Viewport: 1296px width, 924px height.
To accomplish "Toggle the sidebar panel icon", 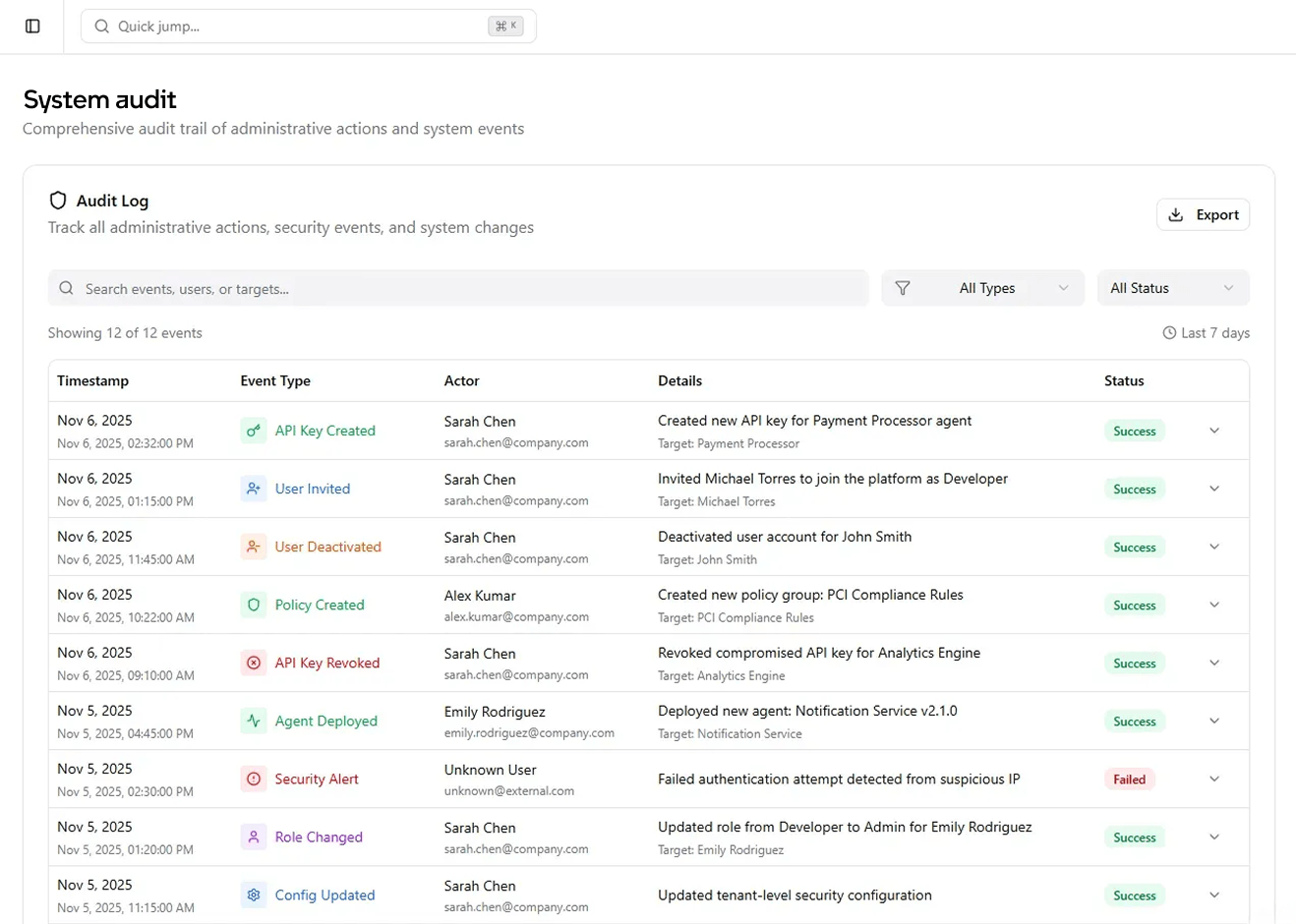I will (32, 27).
